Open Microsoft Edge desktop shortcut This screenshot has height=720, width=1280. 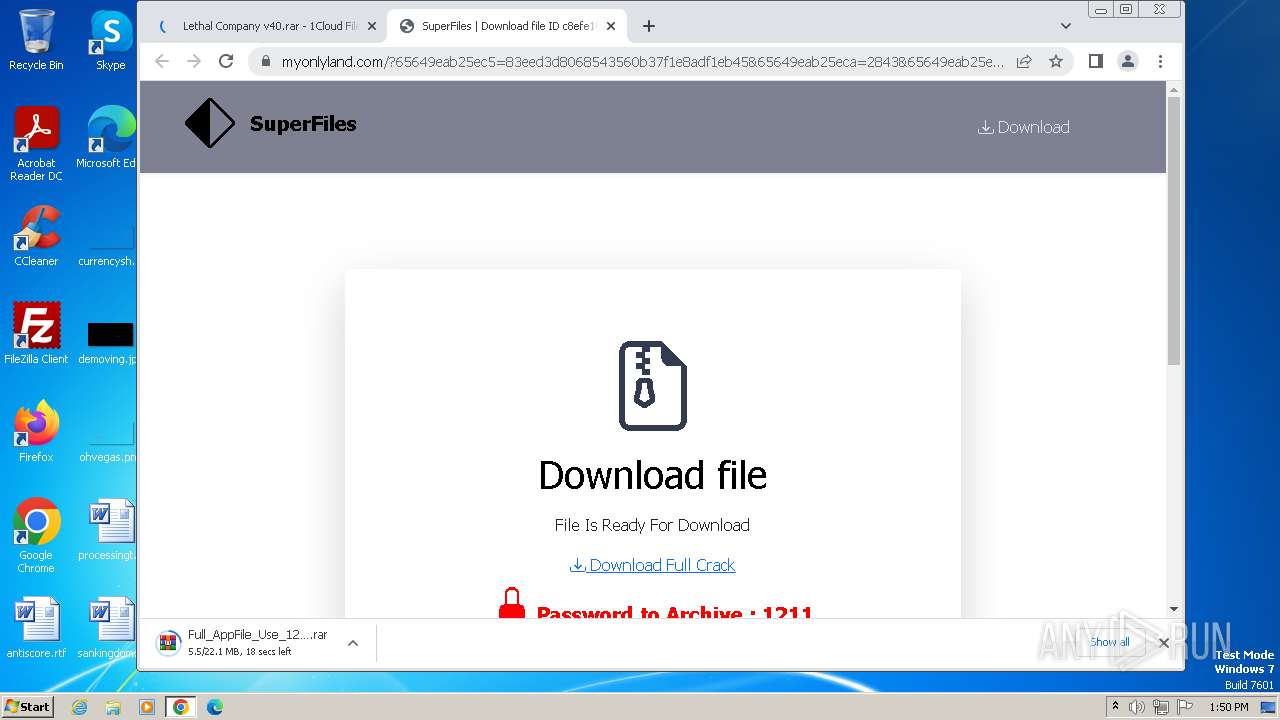(x=108, y=138)
